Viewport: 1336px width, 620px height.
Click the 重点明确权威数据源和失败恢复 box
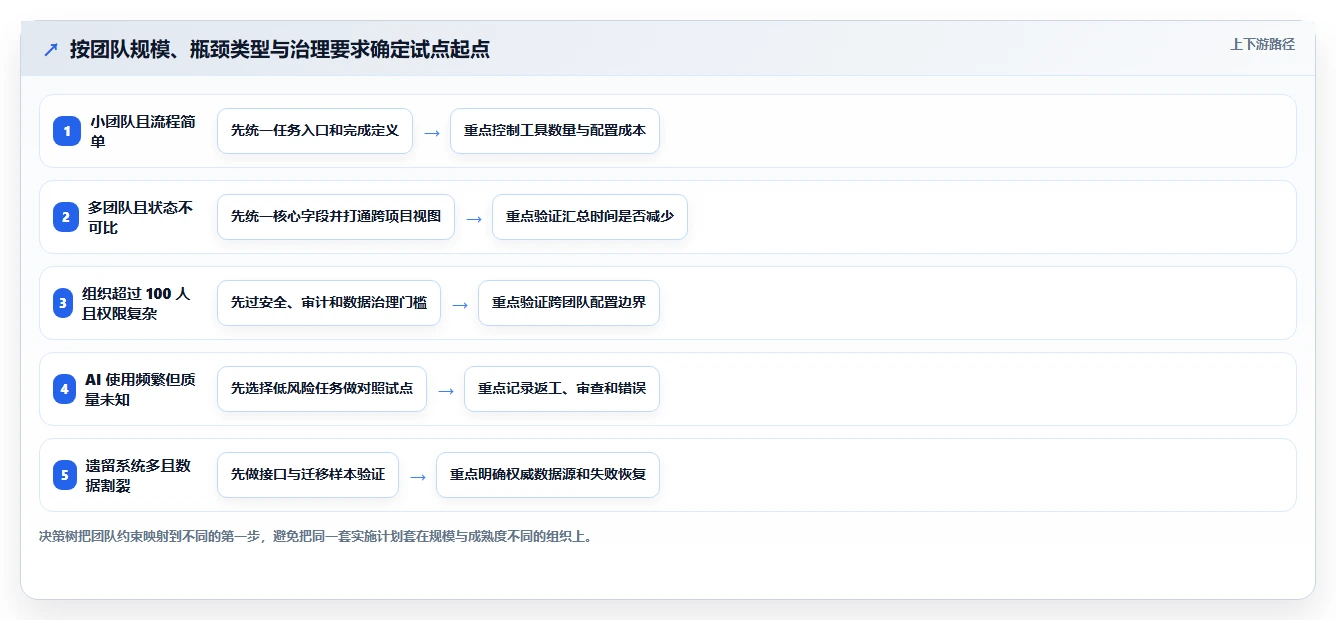click(548, 475)
